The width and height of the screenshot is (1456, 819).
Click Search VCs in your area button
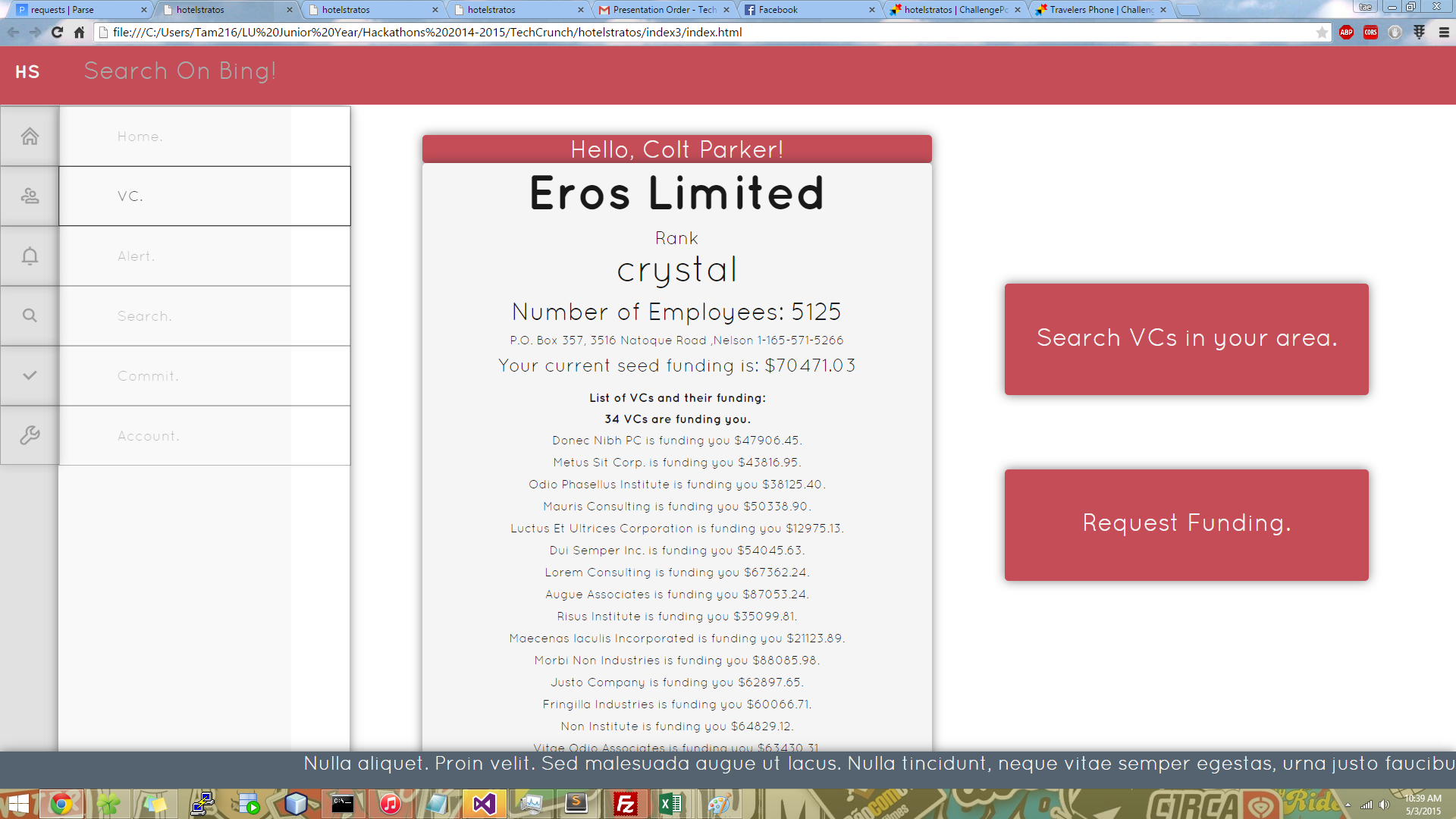[x=1186, y=339]
